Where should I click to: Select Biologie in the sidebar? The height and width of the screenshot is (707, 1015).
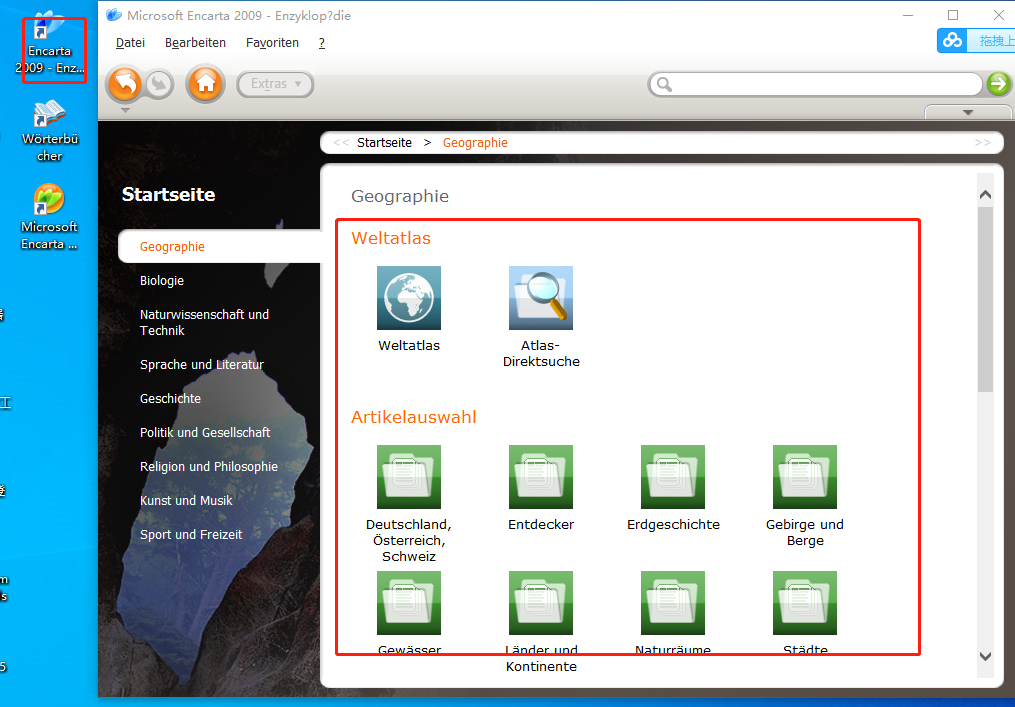coord(162,280)
